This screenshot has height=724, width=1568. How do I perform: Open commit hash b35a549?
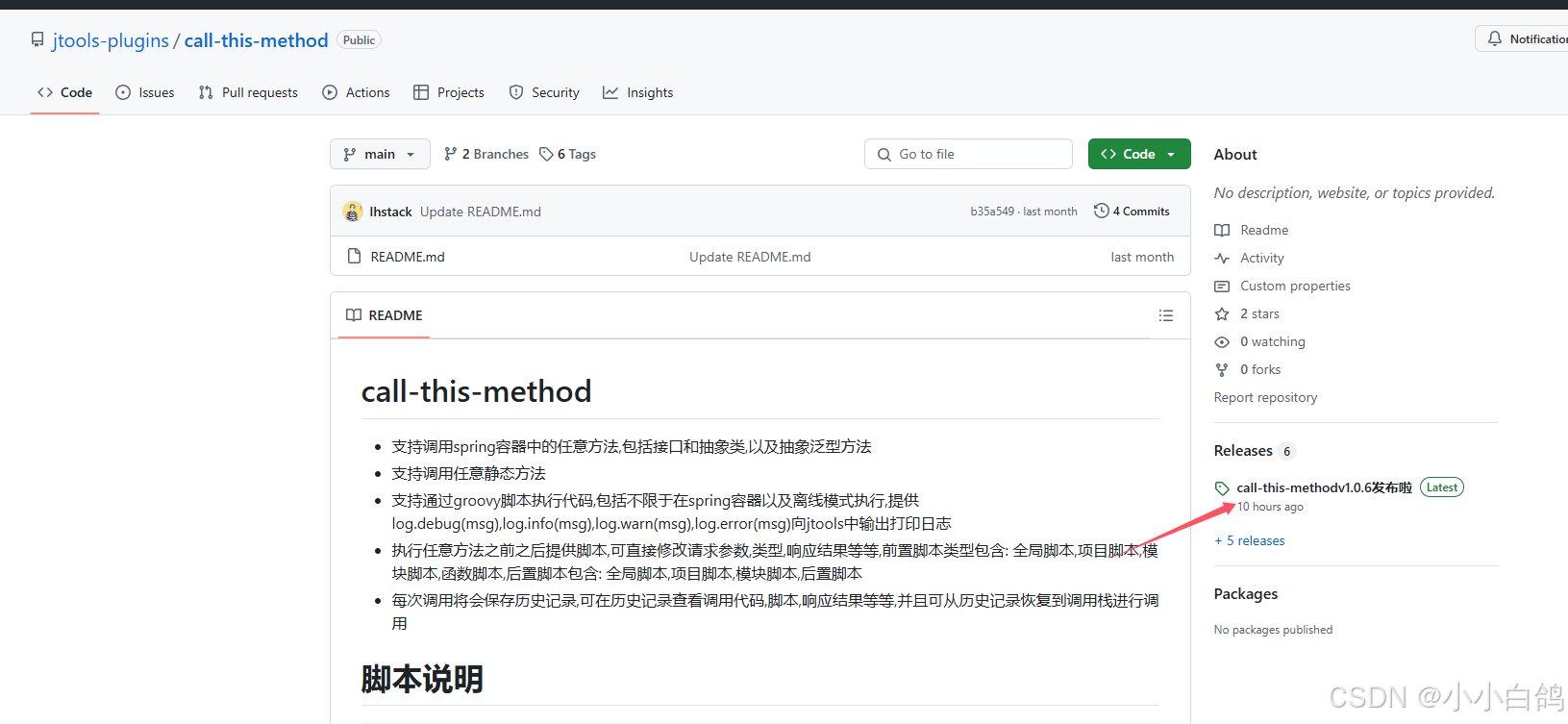tap(992, 212)
